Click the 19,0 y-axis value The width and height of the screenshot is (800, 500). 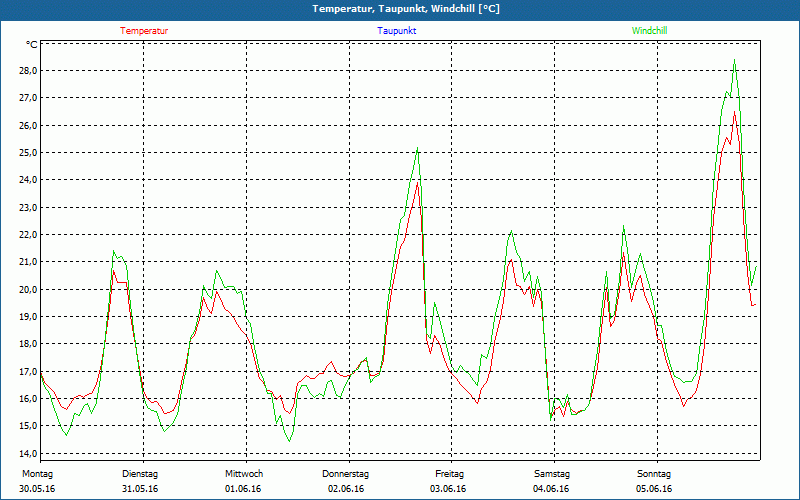pos(29,316)
